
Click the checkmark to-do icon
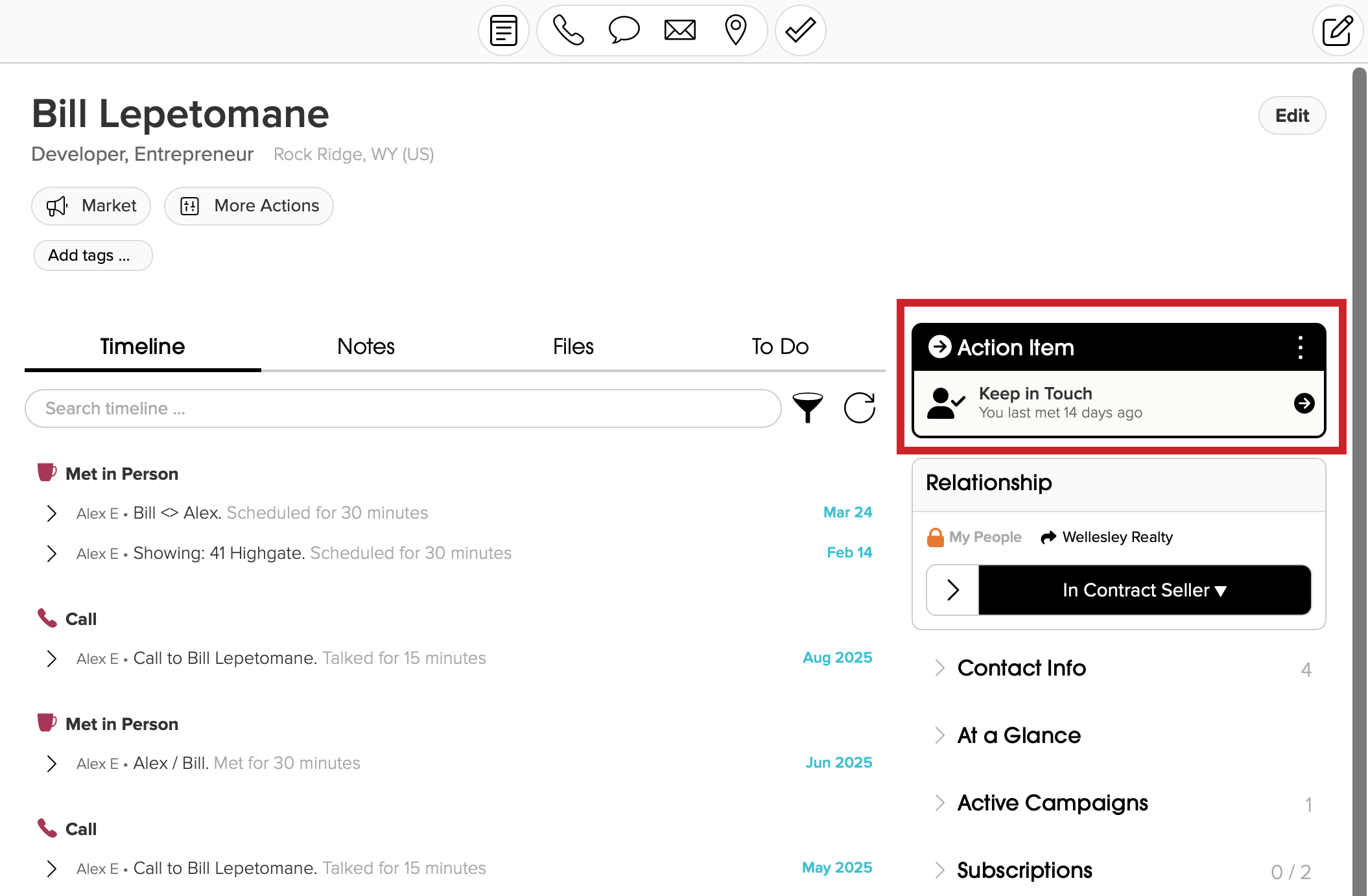coord(800,30)
